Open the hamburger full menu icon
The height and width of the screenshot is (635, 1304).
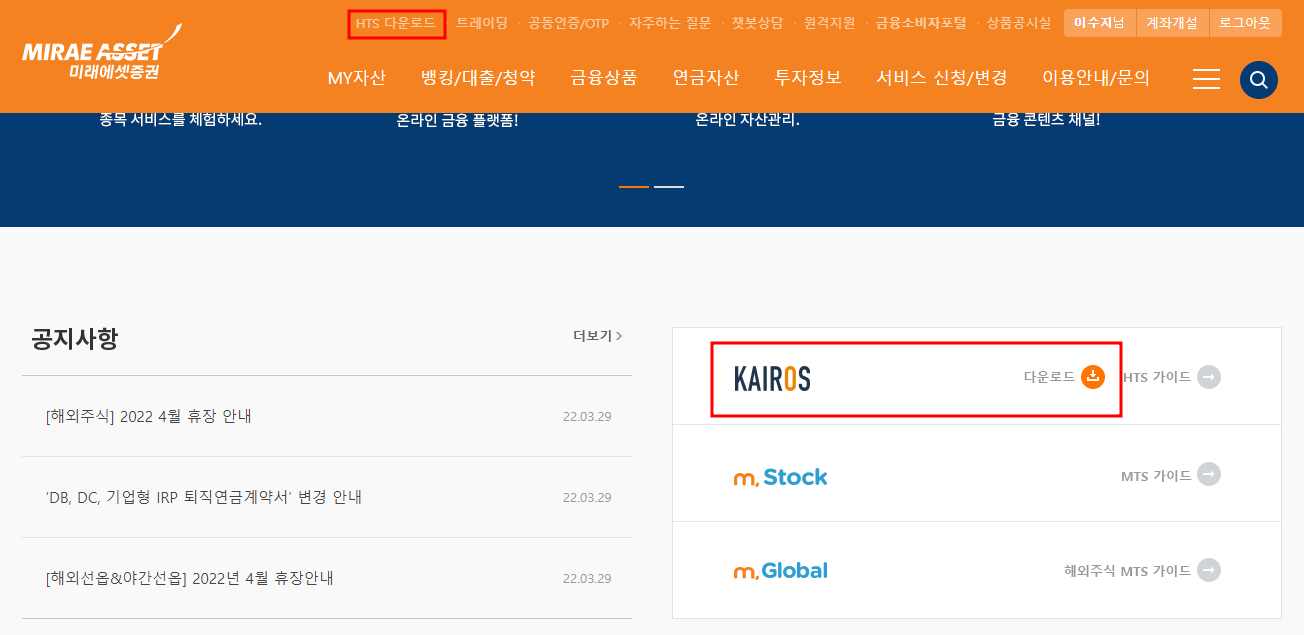[x=1207, y=79]
